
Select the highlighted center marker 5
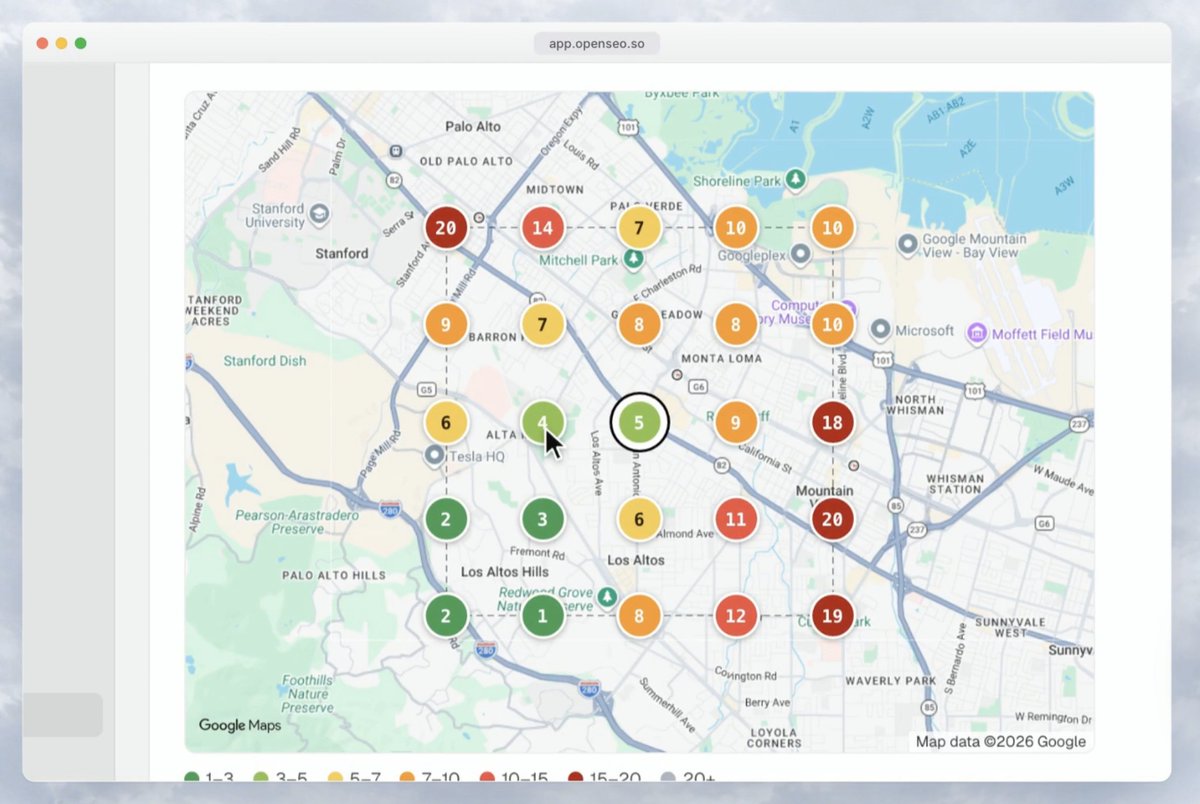639,423
